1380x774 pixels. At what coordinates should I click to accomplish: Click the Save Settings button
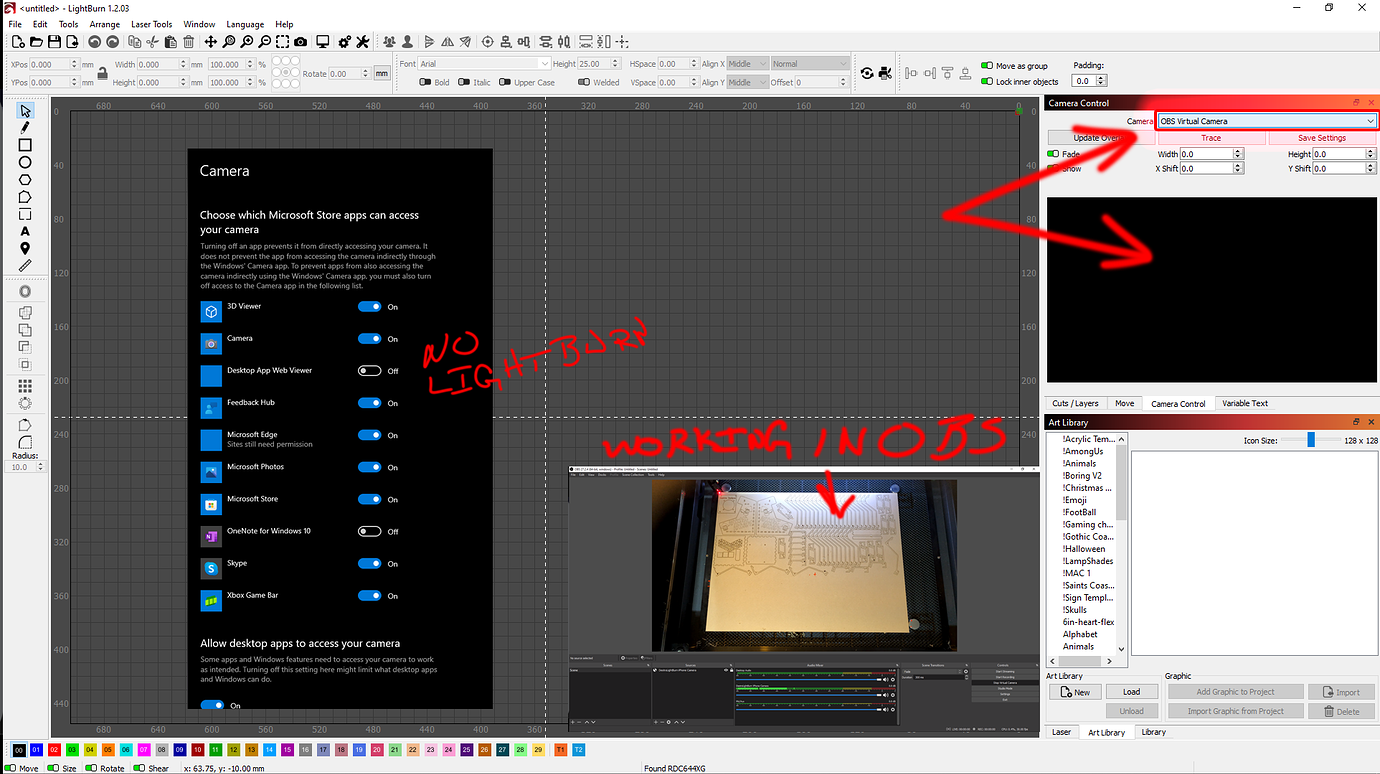pyautogui.click(x=1322, y=138)
